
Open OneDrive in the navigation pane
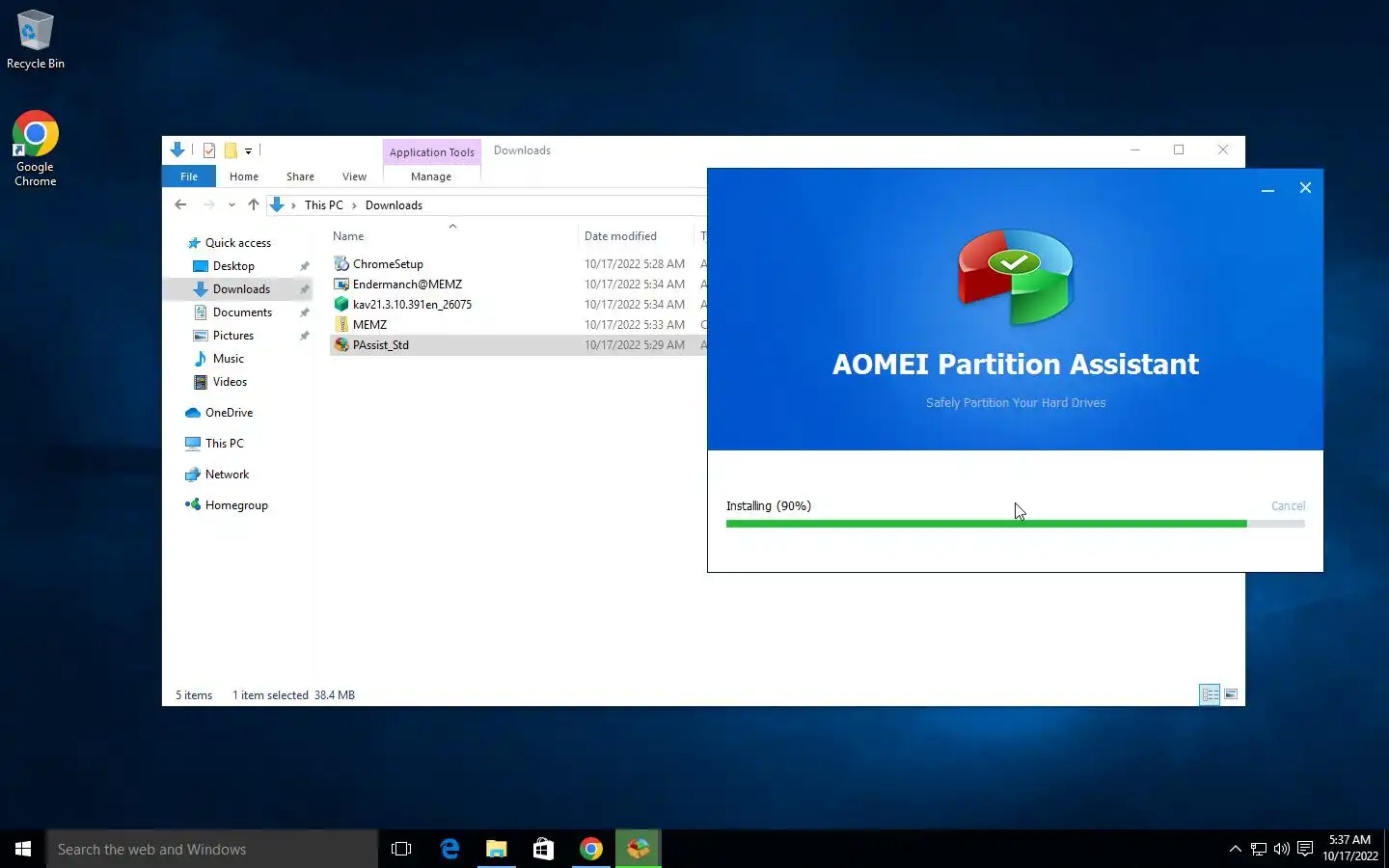pos(229,413)
